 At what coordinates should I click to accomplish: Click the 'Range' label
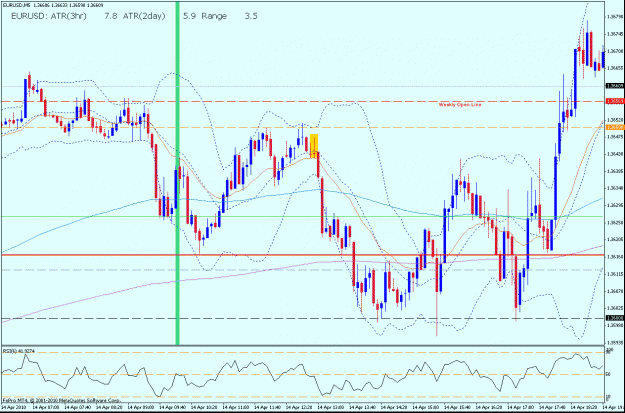(x=214, y=16)
